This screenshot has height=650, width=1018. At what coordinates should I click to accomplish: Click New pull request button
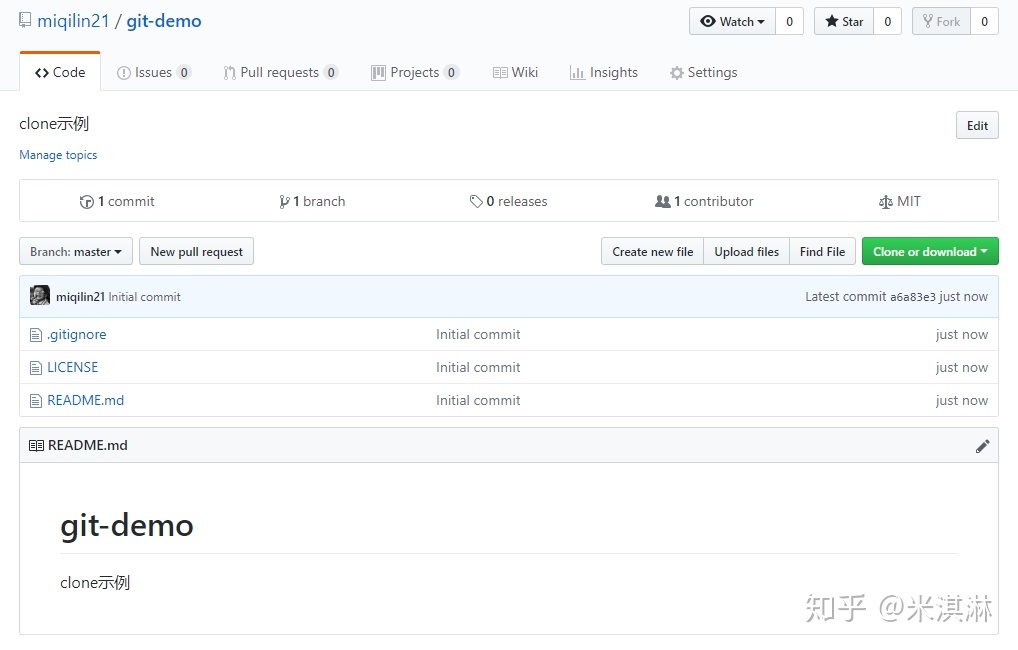pos(197,251)
